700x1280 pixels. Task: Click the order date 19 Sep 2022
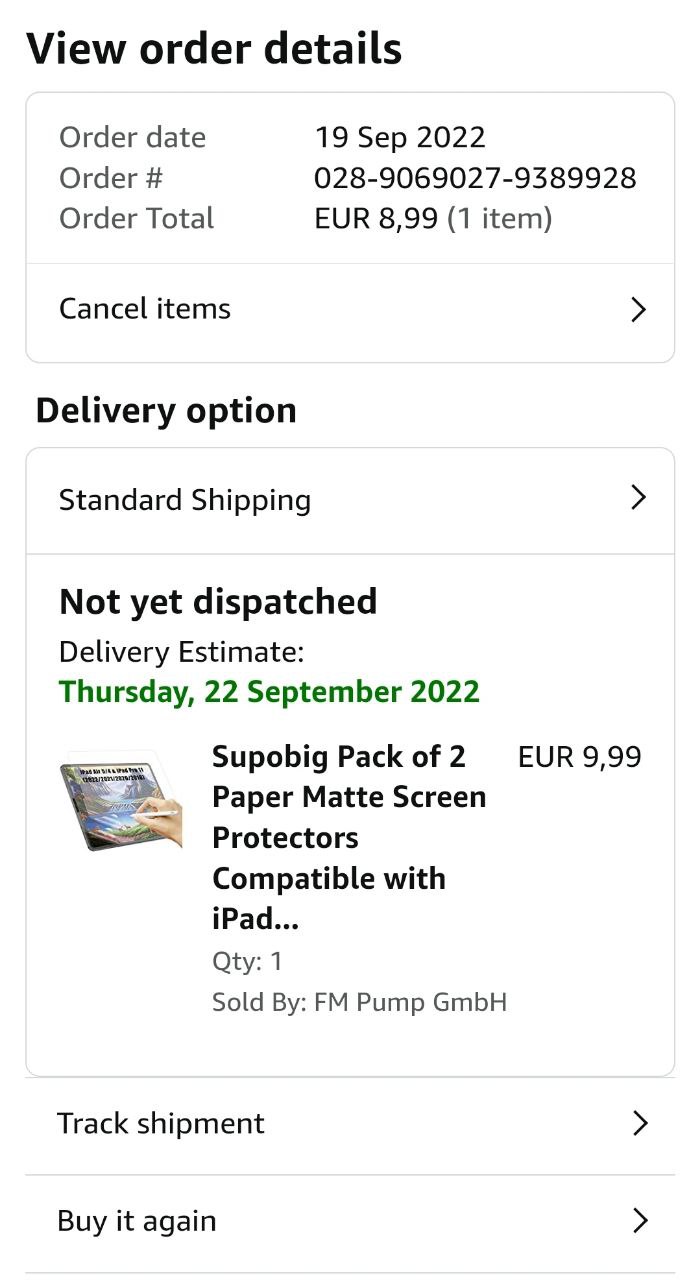click(400, 137)
